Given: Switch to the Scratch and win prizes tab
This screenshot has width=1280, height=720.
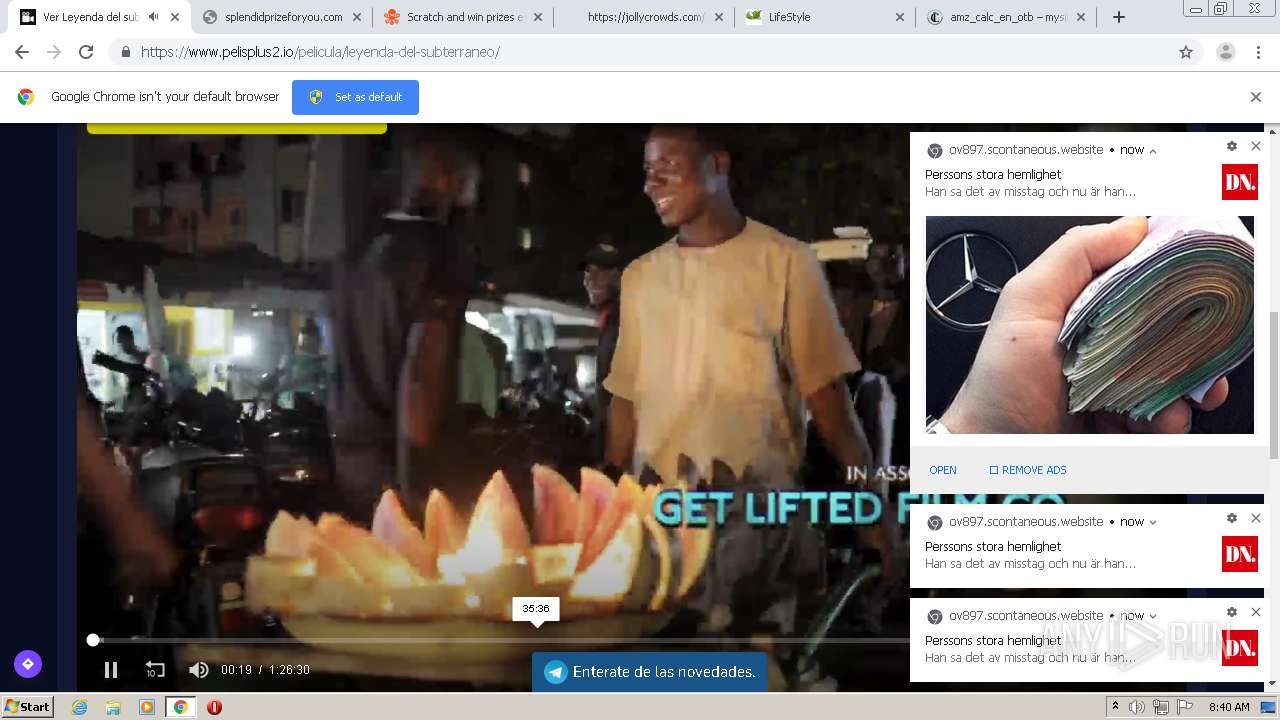Looking at the screenshot, I should coord(463,17).
